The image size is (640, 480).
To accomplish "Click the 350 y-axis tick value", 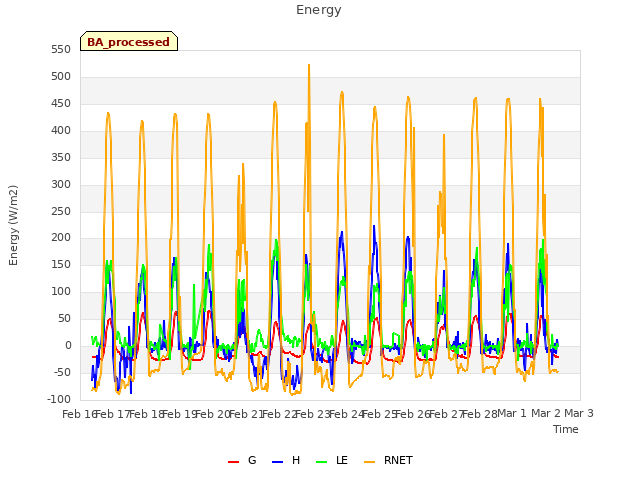I will [x=61, y=158].
